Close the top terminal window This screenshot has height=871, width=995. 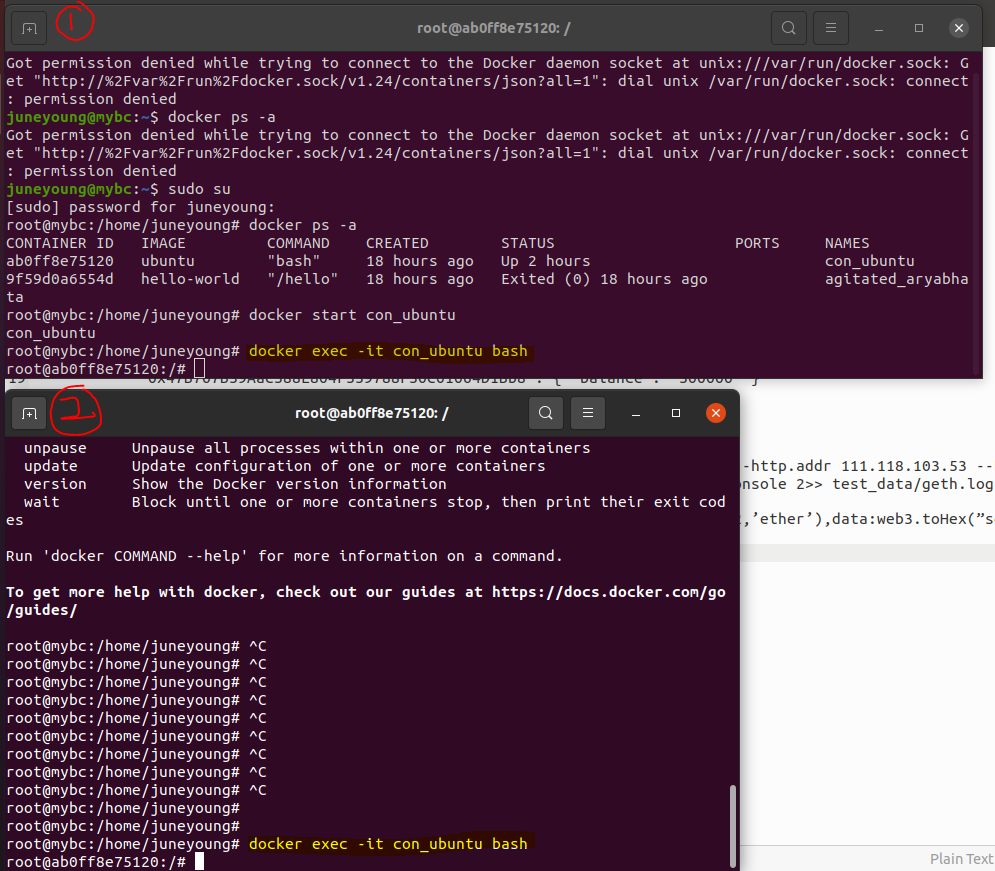click(x=959, y=28)
